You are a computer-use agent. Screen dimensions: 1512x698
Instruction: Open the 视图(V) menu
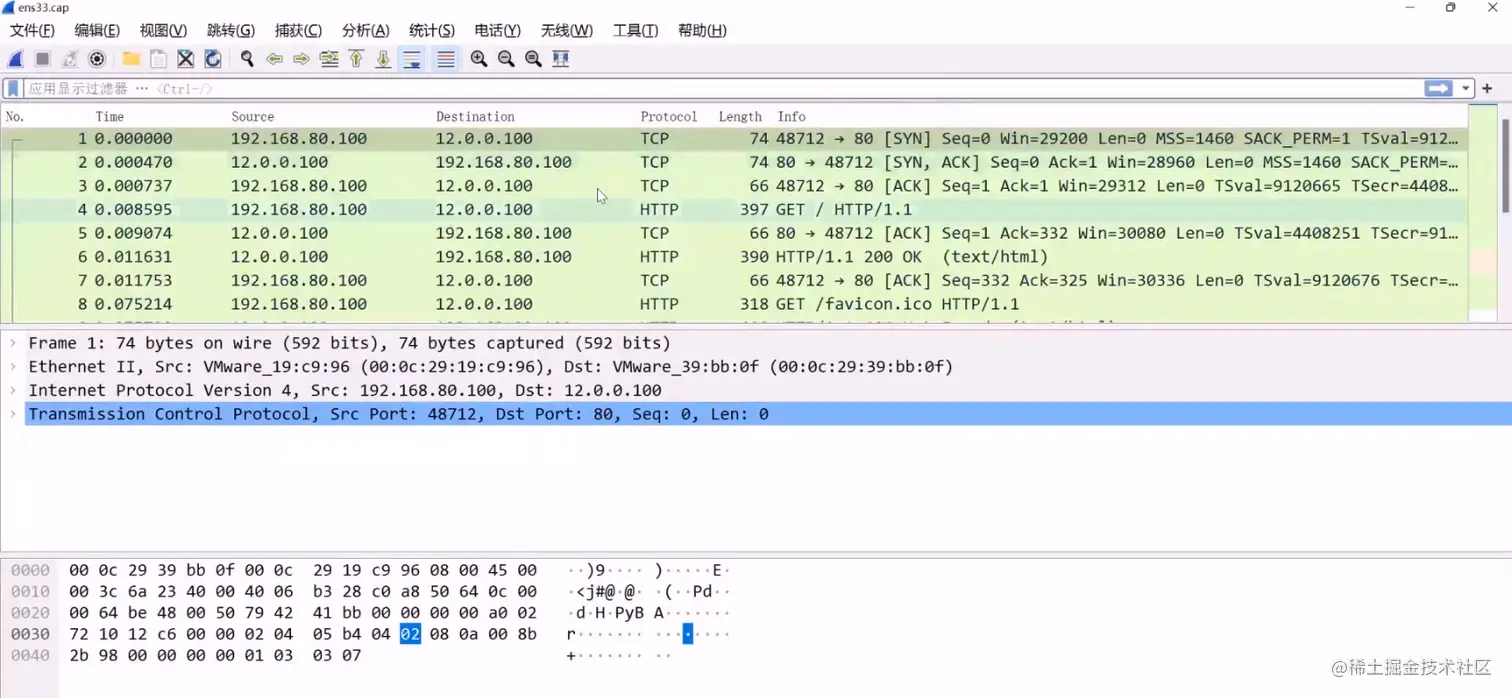163,31
